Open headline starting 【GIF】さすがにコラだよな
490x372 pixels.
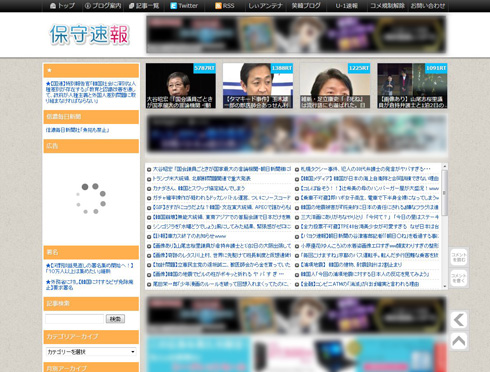click(x=222, y=207)
